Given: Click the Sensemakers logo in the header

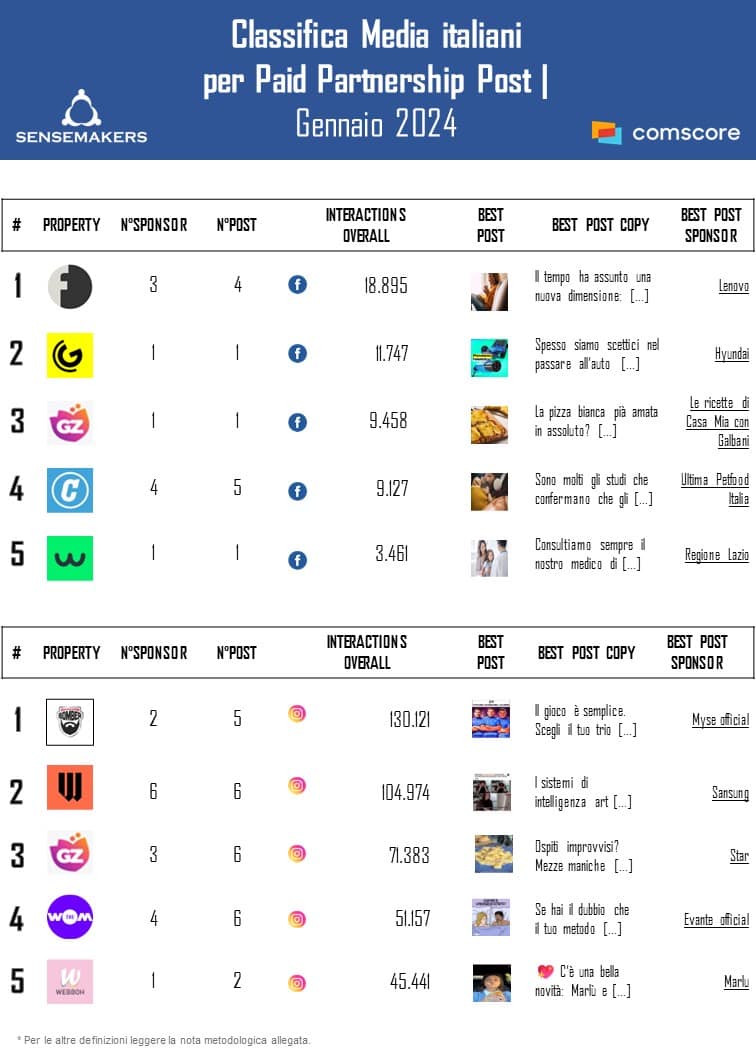Looking at the screenshot, I should 81,116.
